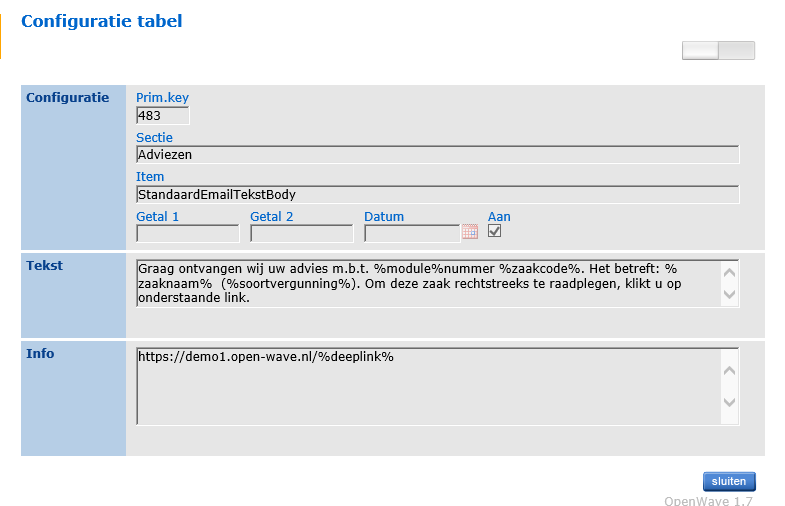Click the right blank button at top right
The image size is (785, 506).
click(736, 51)
